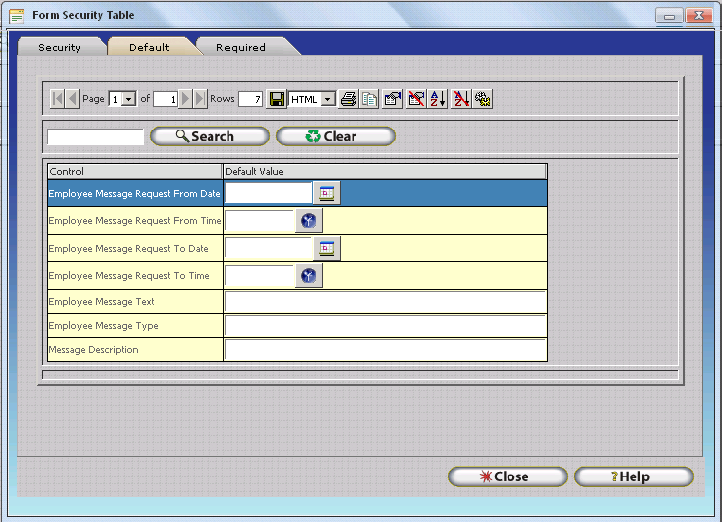Image resolution: width=722 pixels, height=522 pixels.
Task: Open time picker for Request To Time
Action: coord(309,276)
